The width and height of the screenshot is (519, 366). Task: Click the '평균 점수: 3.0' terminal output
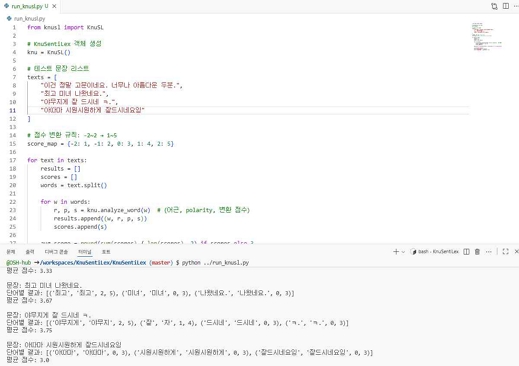pyautogui.click(x=28, y=360)
